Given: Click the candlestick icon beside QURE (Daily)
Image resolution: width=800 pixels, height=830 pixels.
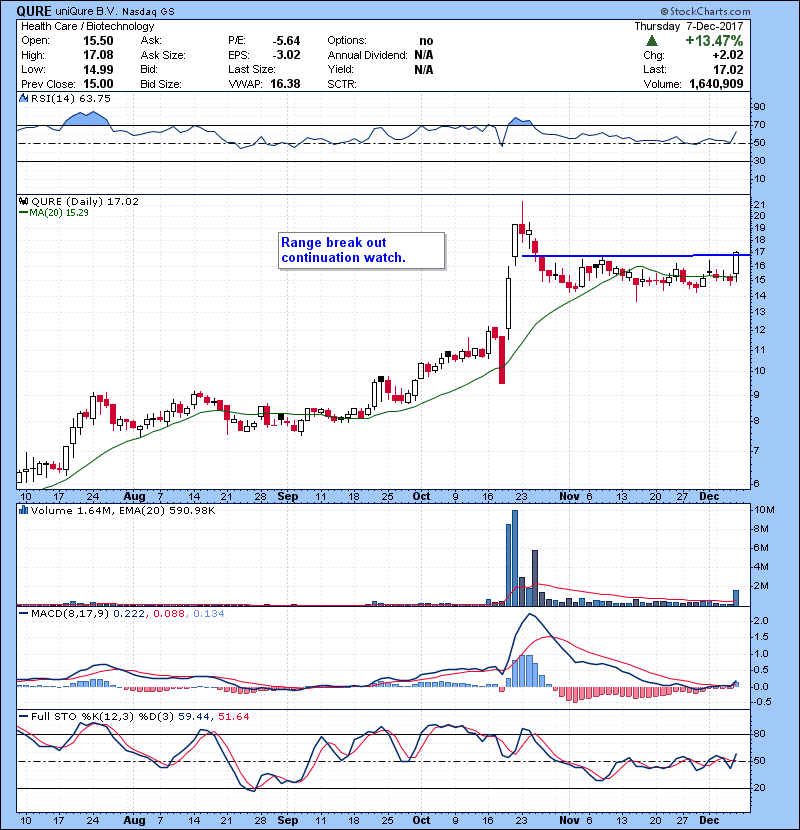Looking at the screenshot, I should [23, 202].
